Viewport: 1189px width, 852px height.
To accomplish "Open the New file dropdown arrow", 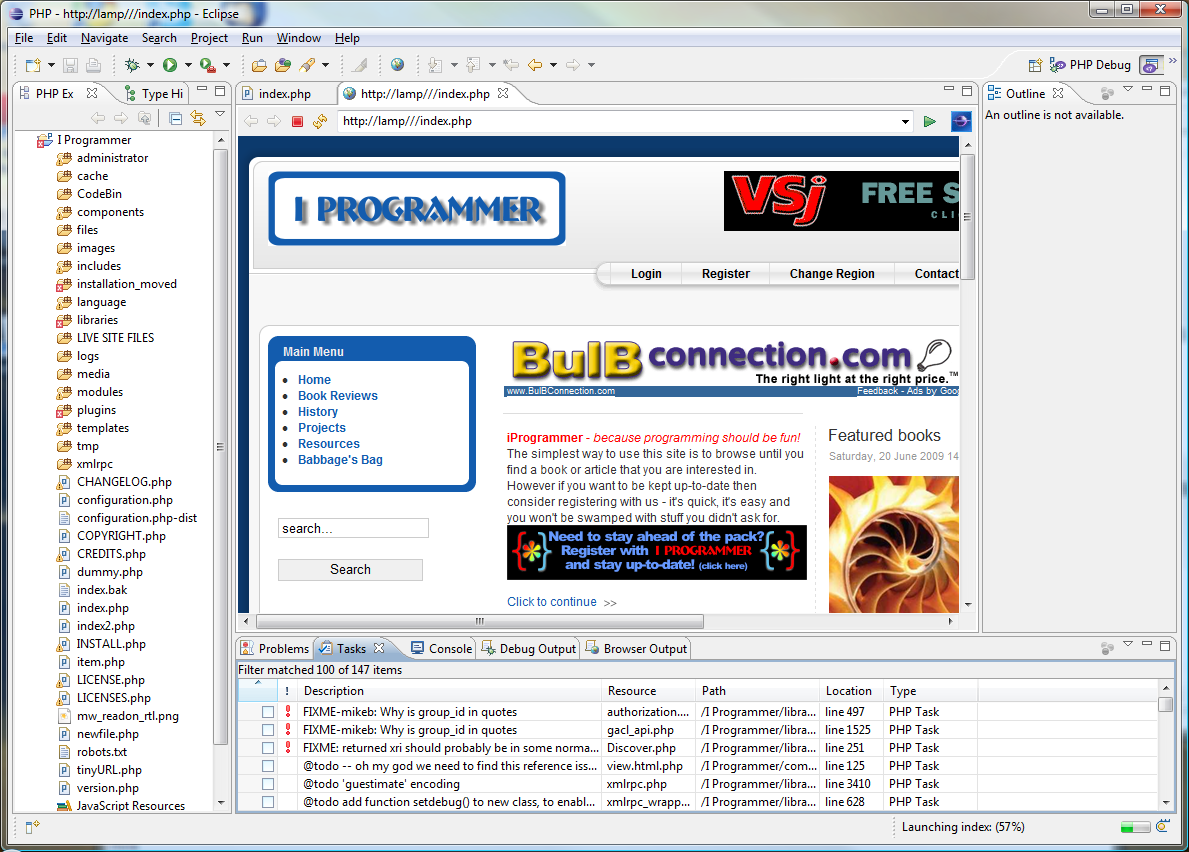I will pos(51,65).
